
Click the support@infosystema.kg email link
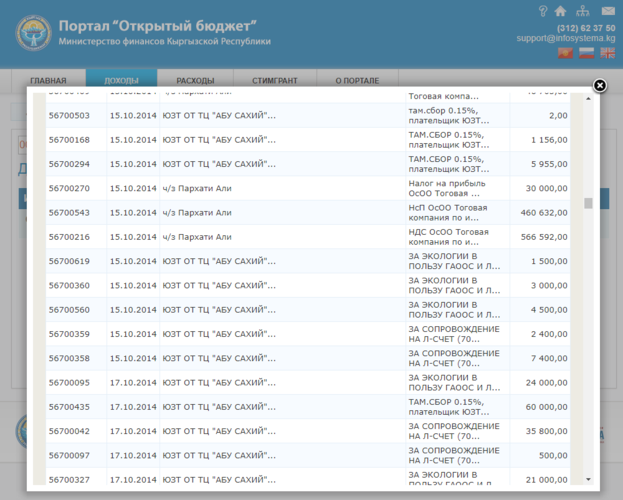[x=565, y=38]
